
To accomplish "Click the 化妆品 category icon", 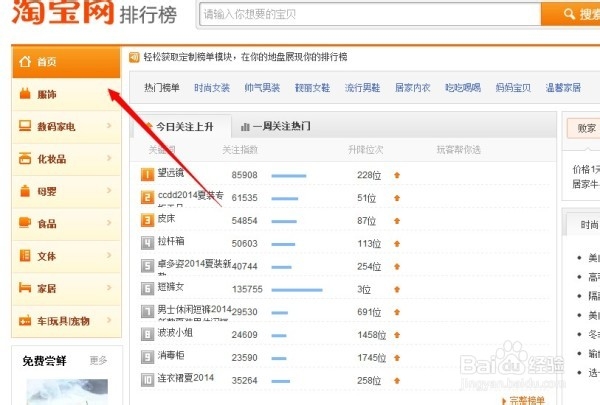I will 25,158.
